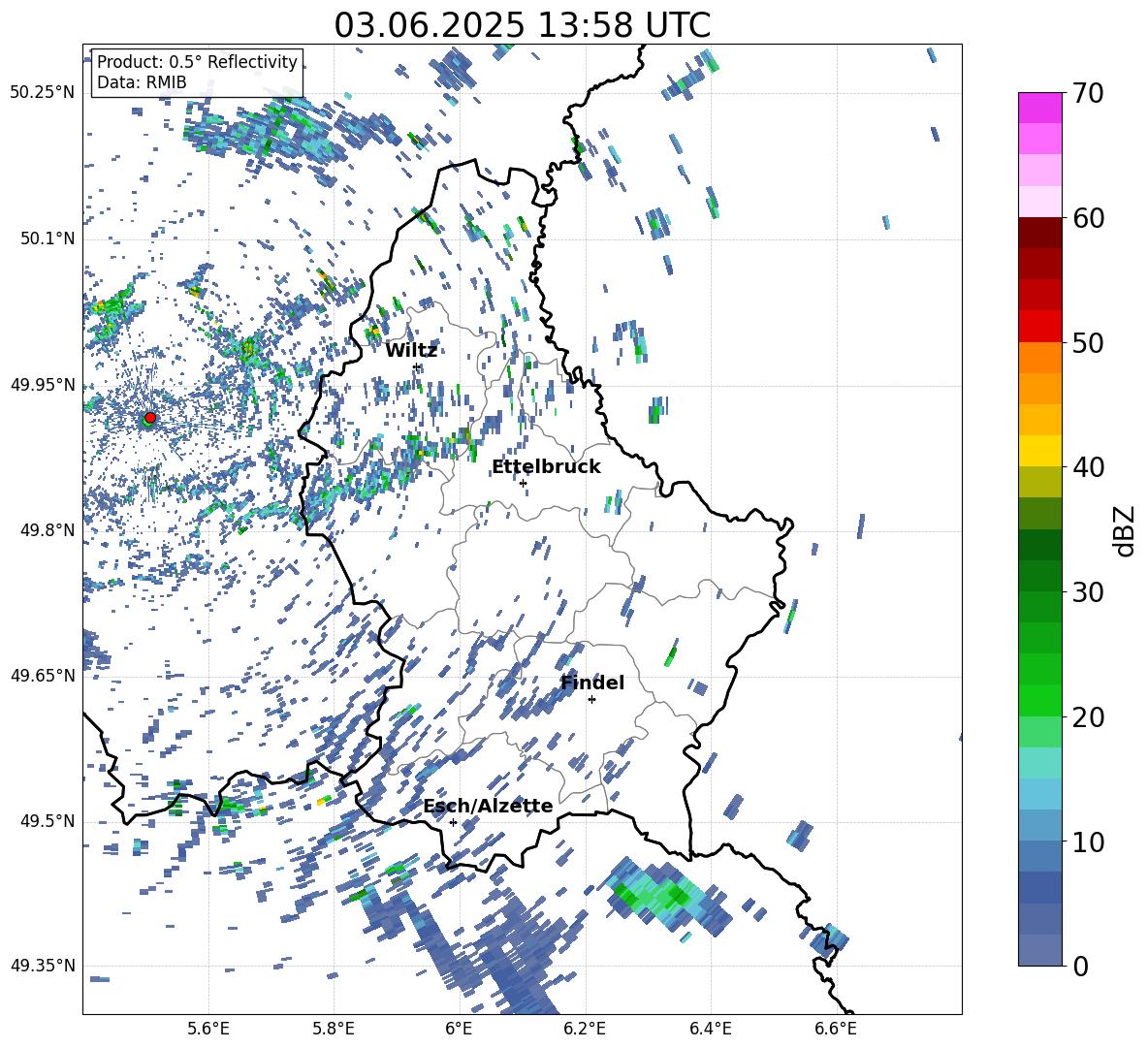Click the magenta top colorbar swatch
Image resolution: width=1148 pixels, height=1048 pixels.
(1039, 109)
